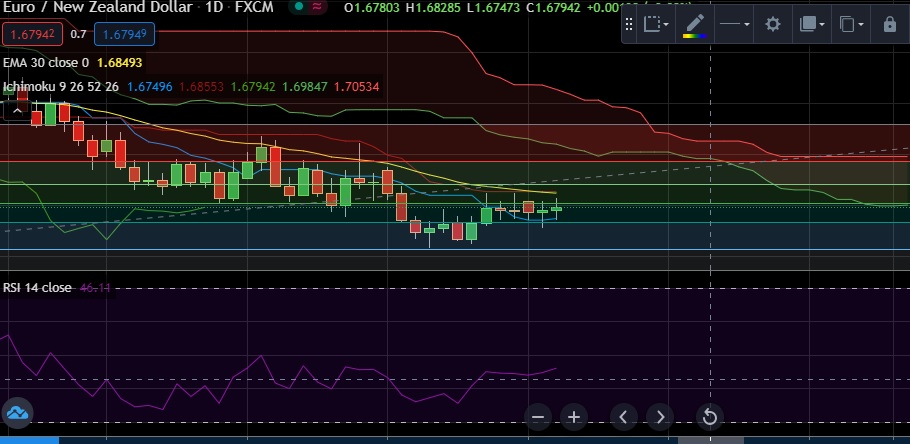Click the rainbow color bar under pencil
This screenshot has width=910, height=444.
coord(693,36)
